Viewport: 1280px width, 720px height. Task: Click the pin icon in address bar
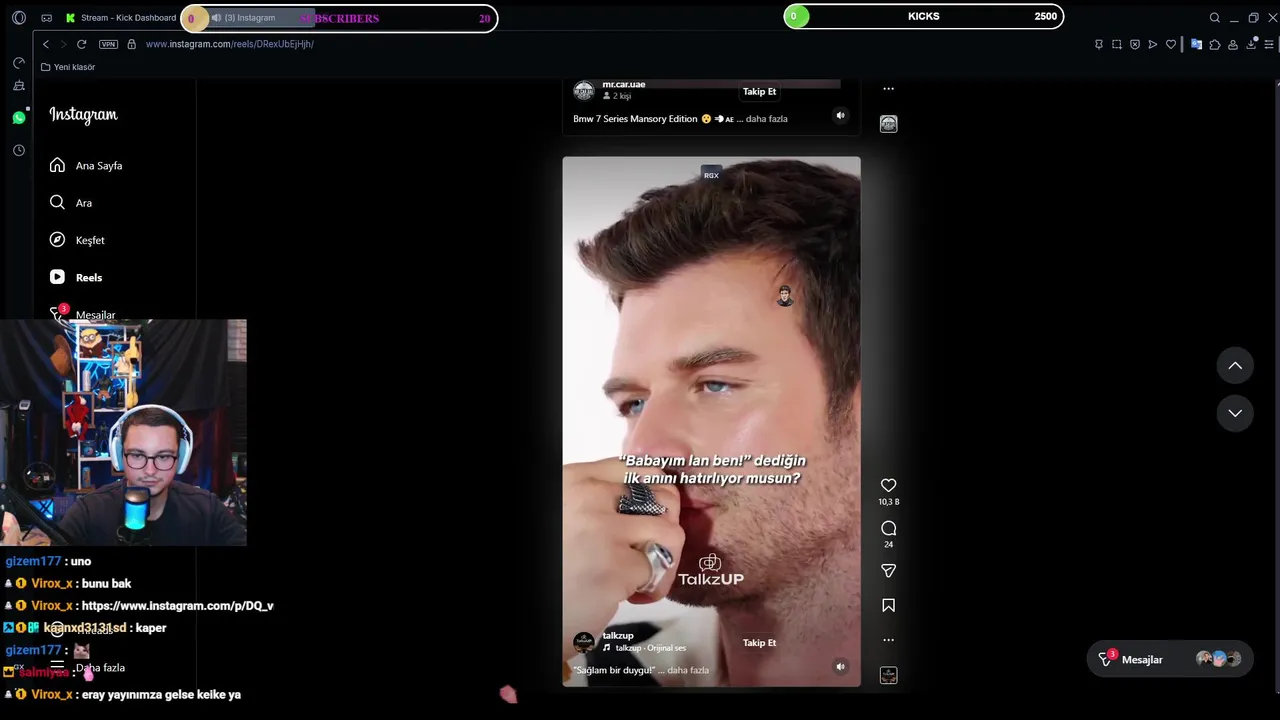[x=1099, y=44]
